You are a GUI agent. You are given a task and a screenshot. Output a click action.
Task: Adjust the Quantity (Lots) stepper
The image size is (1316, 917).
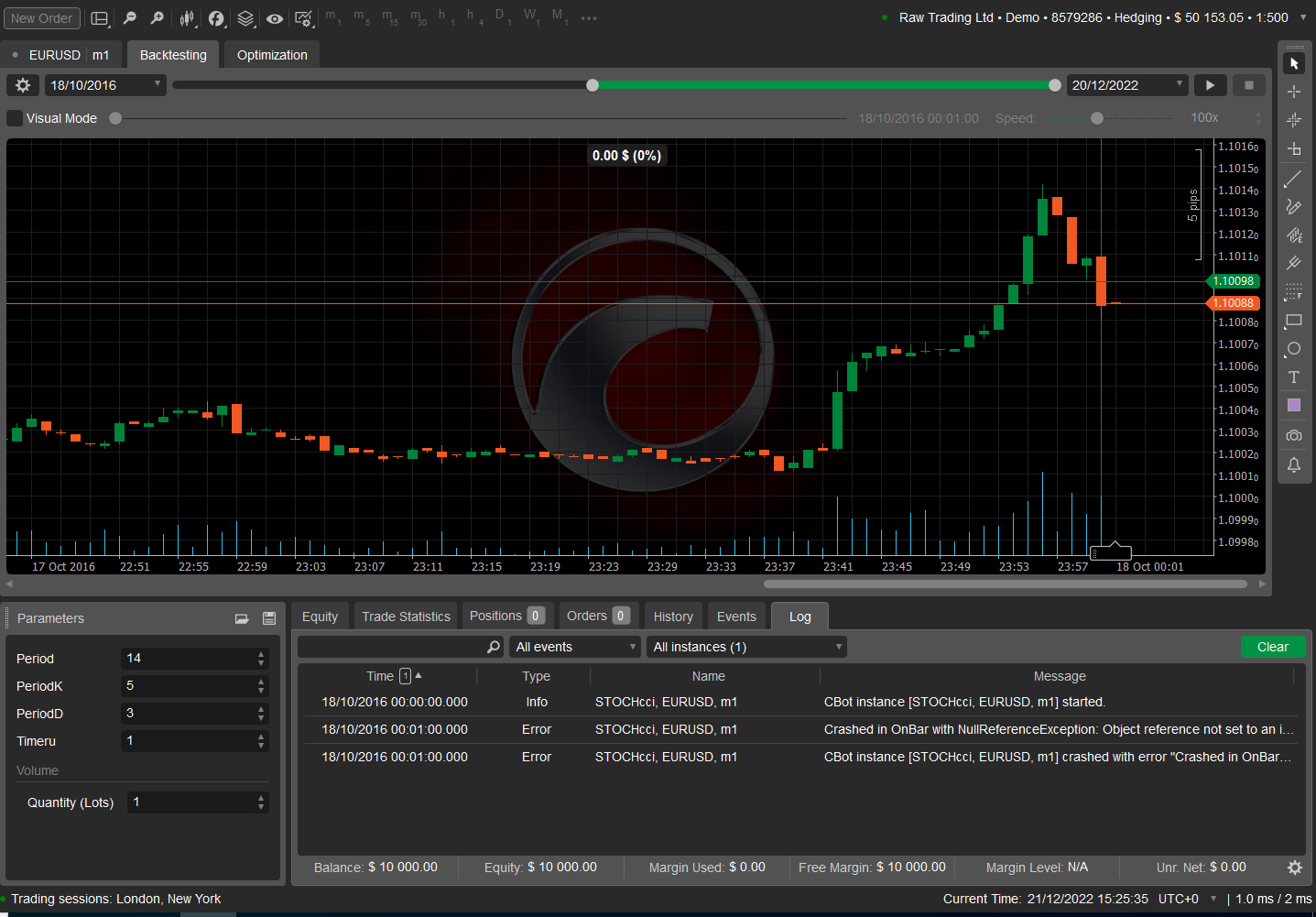point(261,802)
